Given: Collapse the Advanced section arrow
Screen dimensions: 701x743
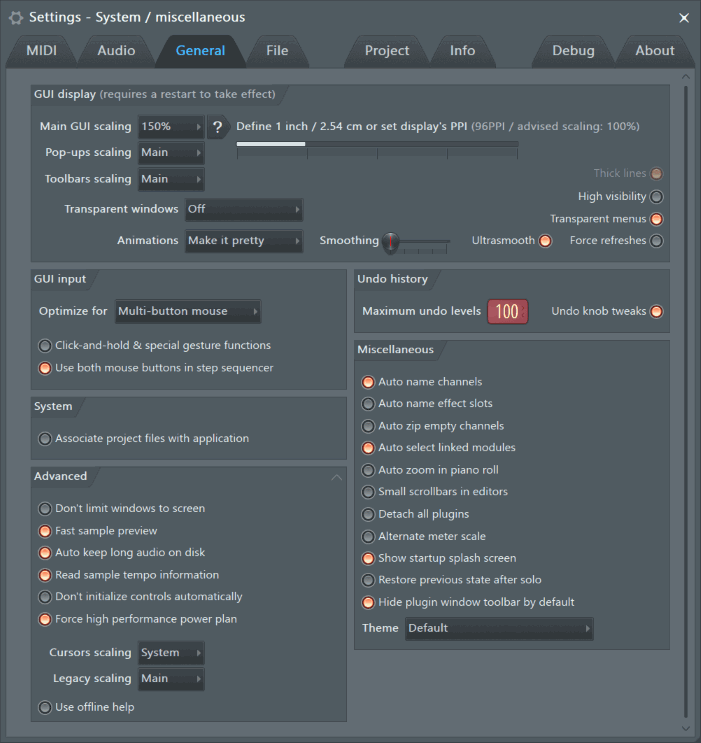Looking at the screenshot, I should point(337,477).
